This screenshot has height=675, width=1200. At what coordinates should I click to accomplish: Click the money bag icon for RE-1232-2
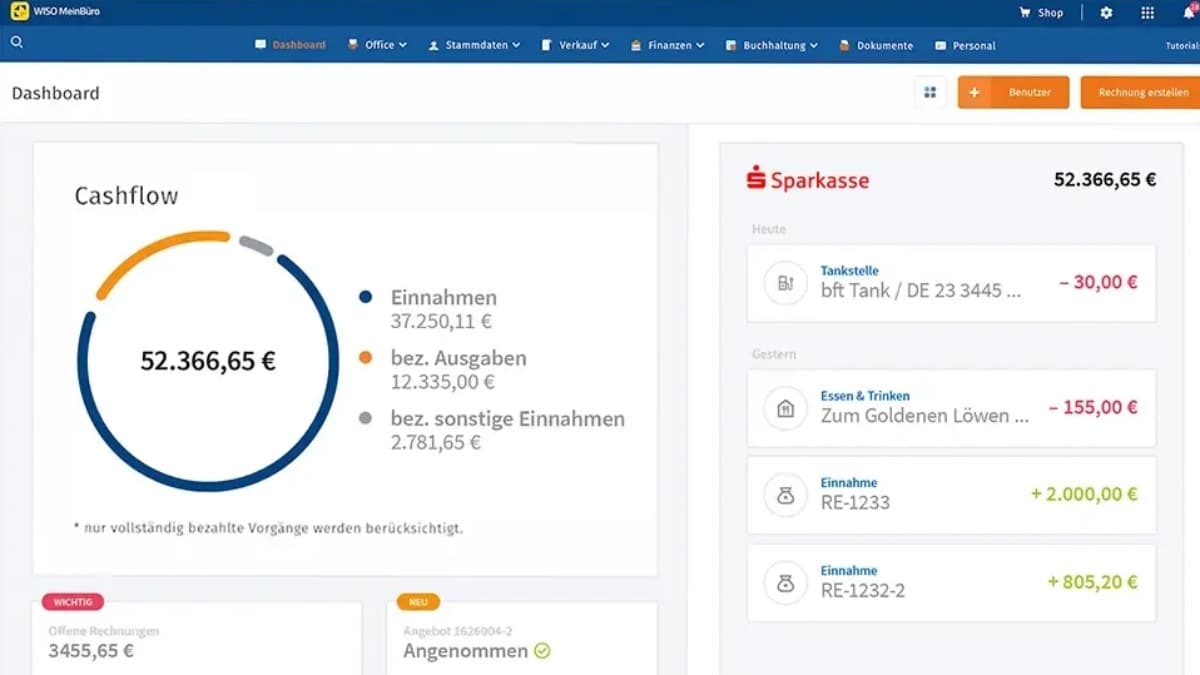[786, 583]
